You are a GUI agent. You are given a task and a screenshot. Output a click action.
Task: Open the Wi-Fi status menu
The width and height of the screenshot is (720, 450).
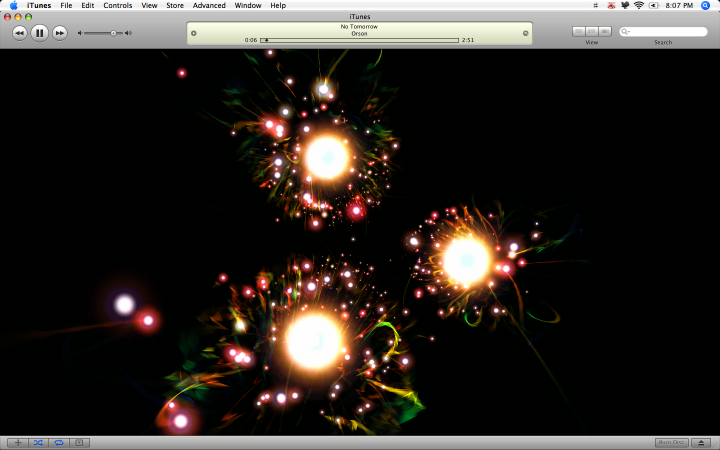pyautogui.click(x=639, y=6)
